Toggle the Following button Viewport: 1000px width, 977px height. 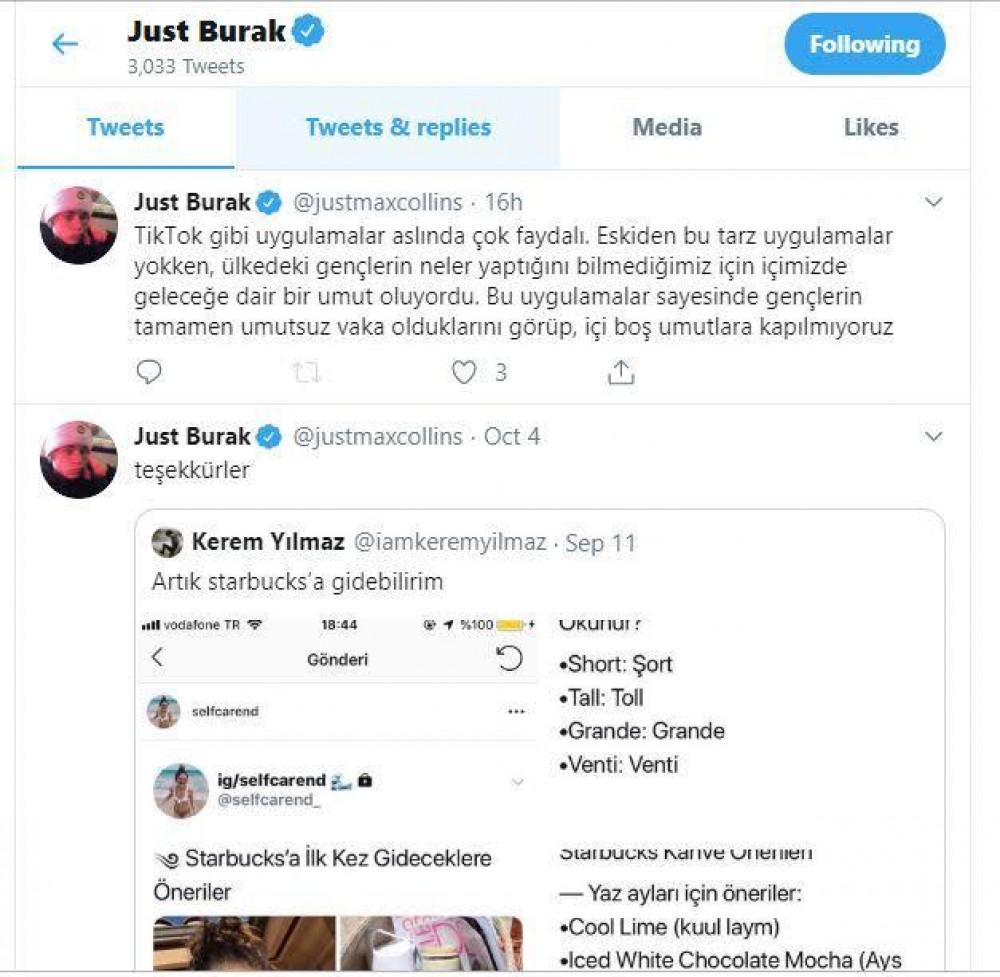click(865, 44)
